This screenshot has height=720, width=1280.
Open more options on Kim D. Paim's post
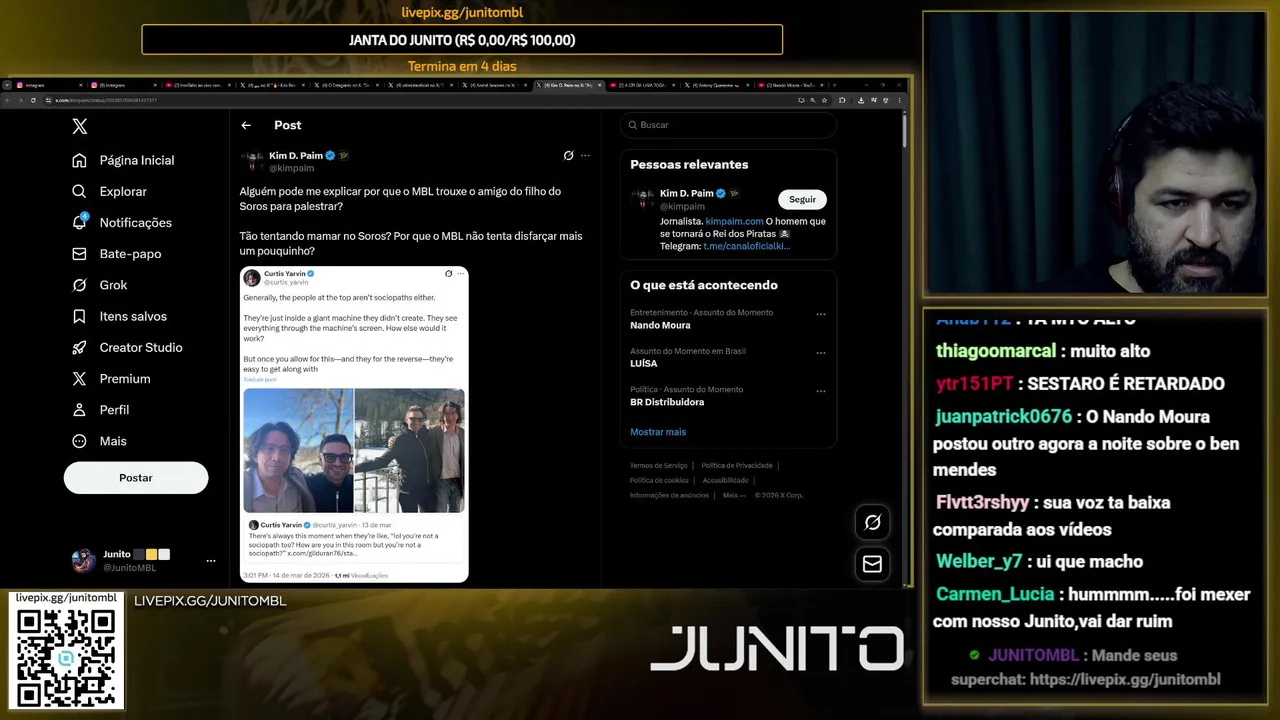click(586, 156)
